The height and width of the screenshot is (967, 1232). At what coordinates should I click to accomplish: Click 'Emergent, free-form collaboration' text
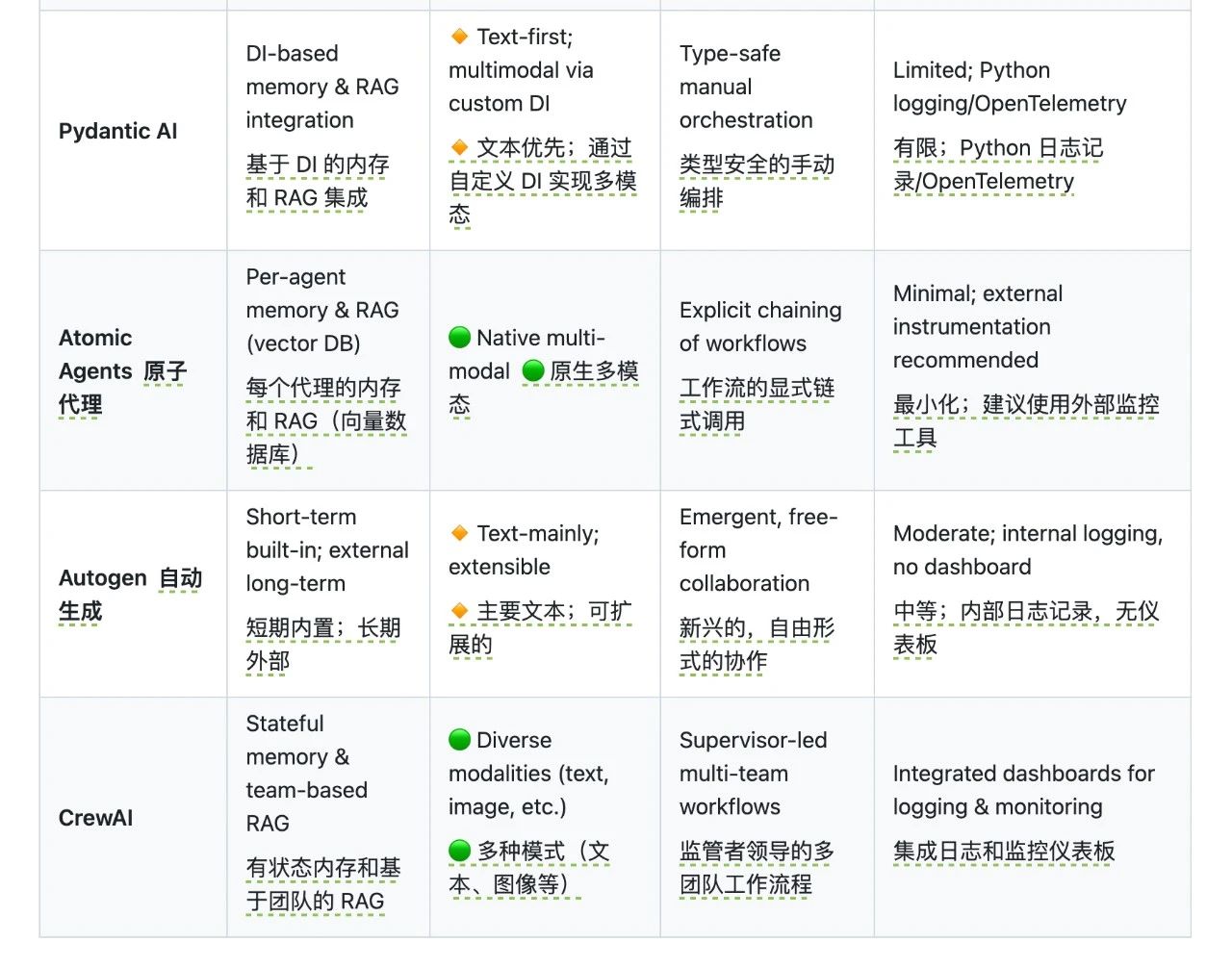pyautogui.click(x=758, y=550)
